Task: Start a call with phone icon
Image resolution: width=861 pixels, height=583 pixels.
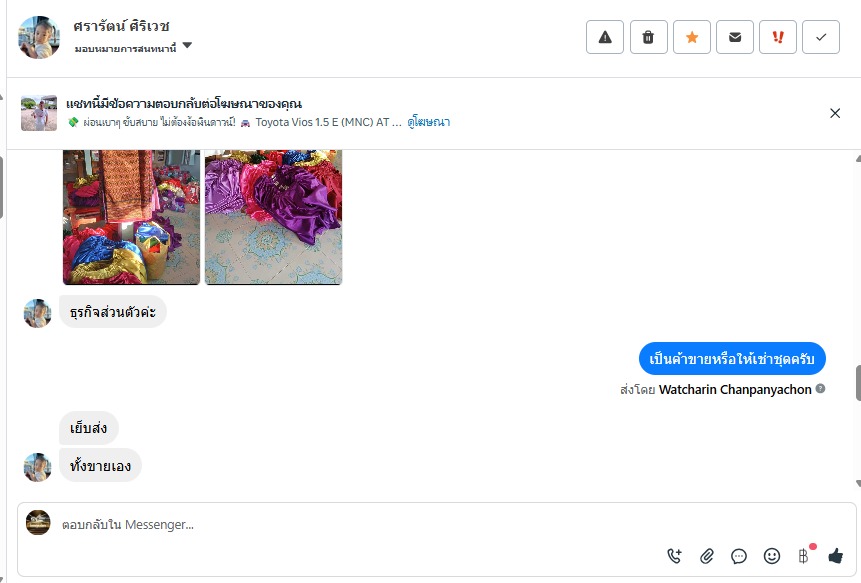Action: [x=674, y=556]
